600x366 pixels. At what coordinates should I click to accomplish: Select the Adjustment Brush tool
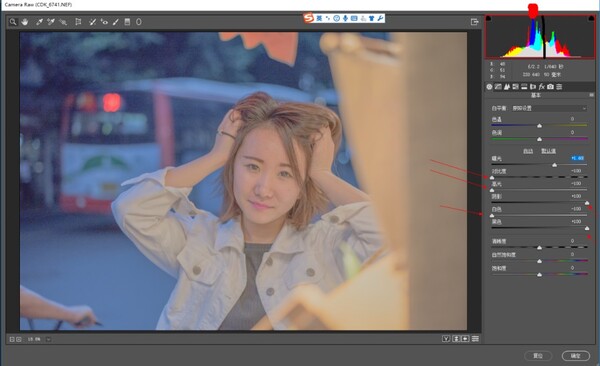116,22
